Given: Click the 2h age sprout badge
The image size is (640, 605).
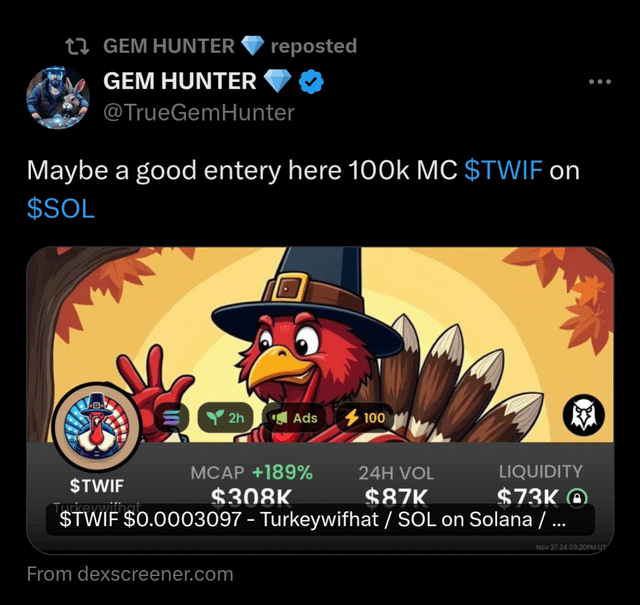Looking at the screenshot, I should click(x=225, y=418).
